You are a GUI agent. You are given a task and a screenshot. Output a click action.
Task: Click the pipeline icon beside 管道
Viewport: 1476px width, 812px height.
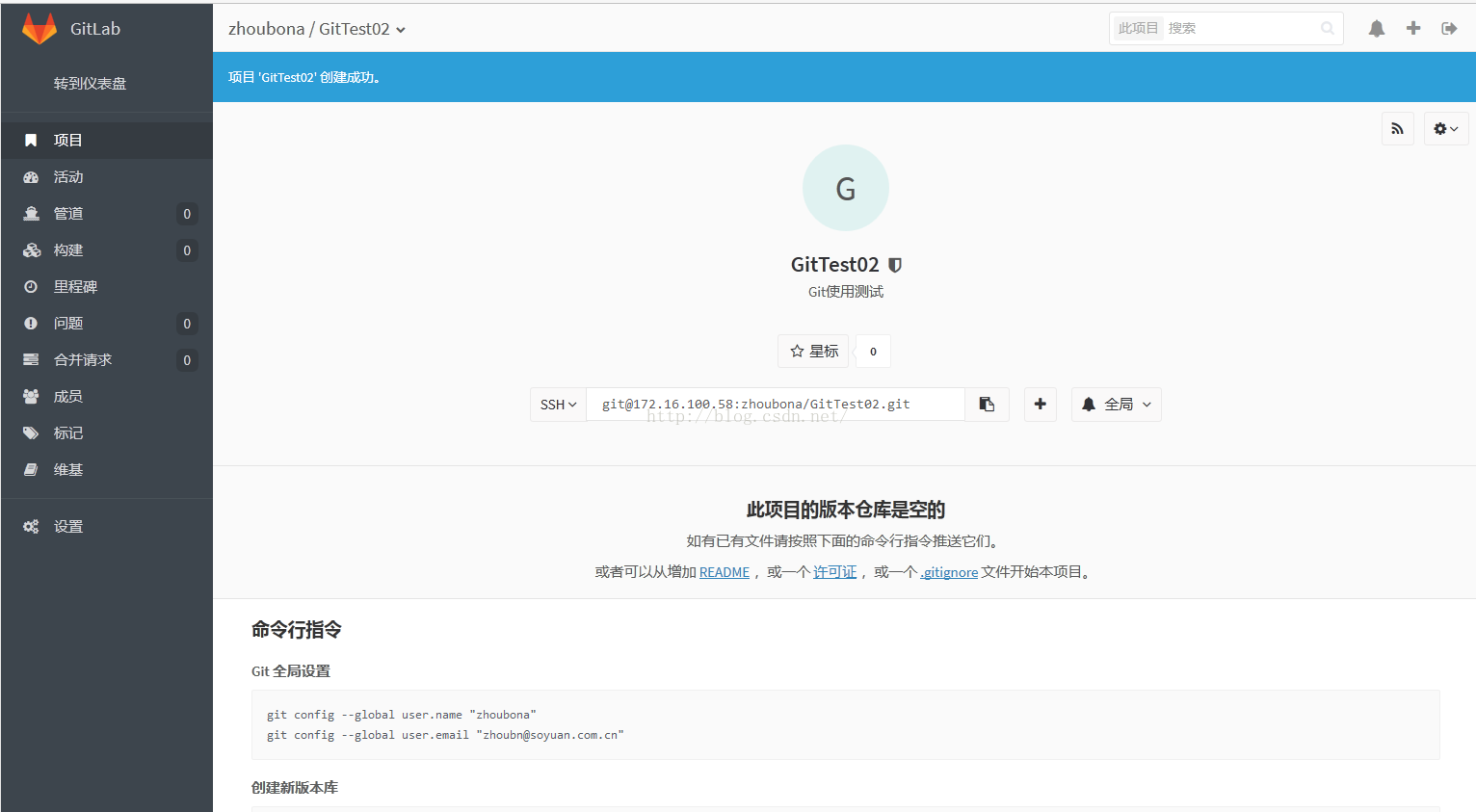(31, 214)
